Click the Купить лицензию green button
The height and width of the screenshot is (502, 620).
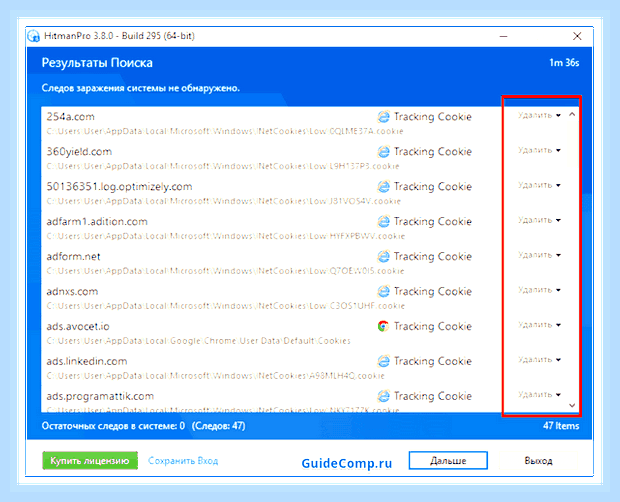coord(90,460)
